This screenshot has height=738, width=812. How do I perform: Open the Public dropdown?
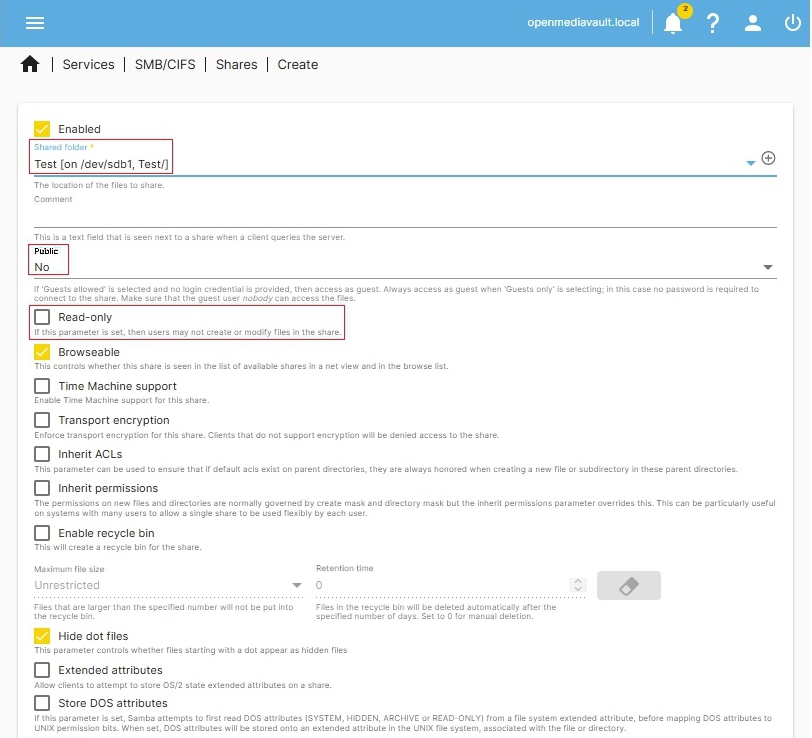pos(767,267)
